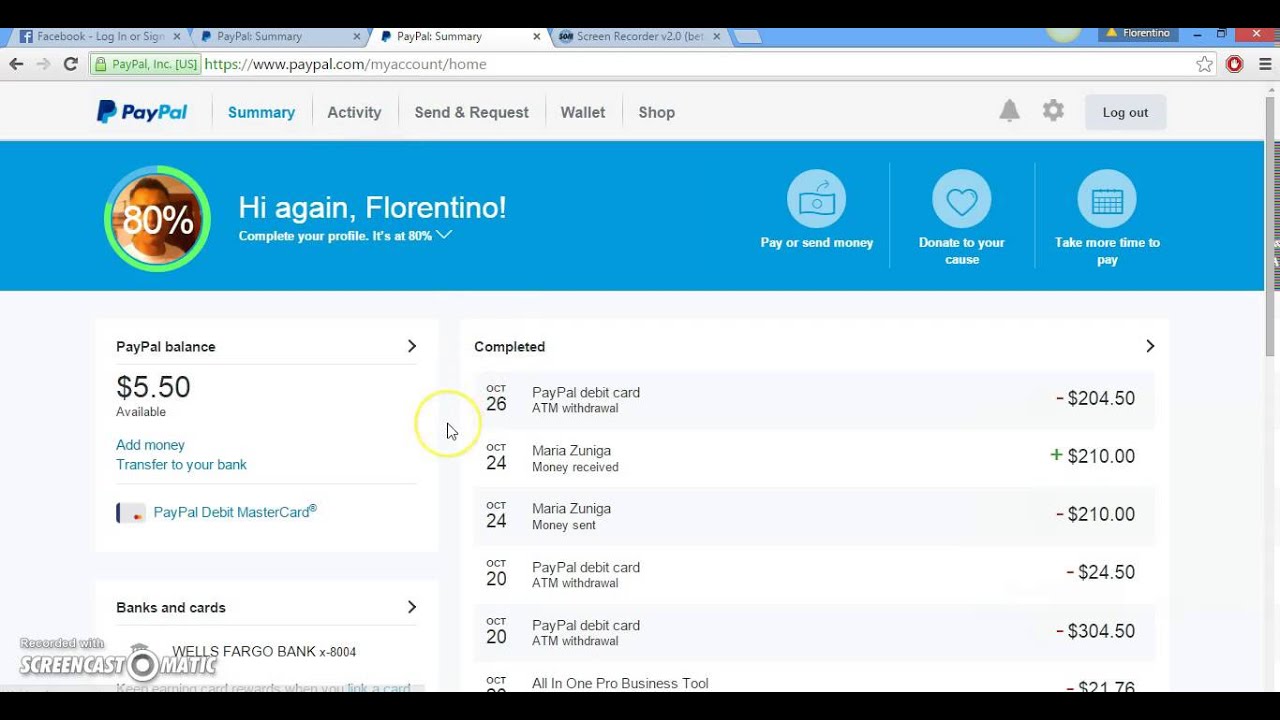The image size is (1280, 720).
Task: Switch to the Screen Recorder v2.0 tab
Action: [640, 36]
